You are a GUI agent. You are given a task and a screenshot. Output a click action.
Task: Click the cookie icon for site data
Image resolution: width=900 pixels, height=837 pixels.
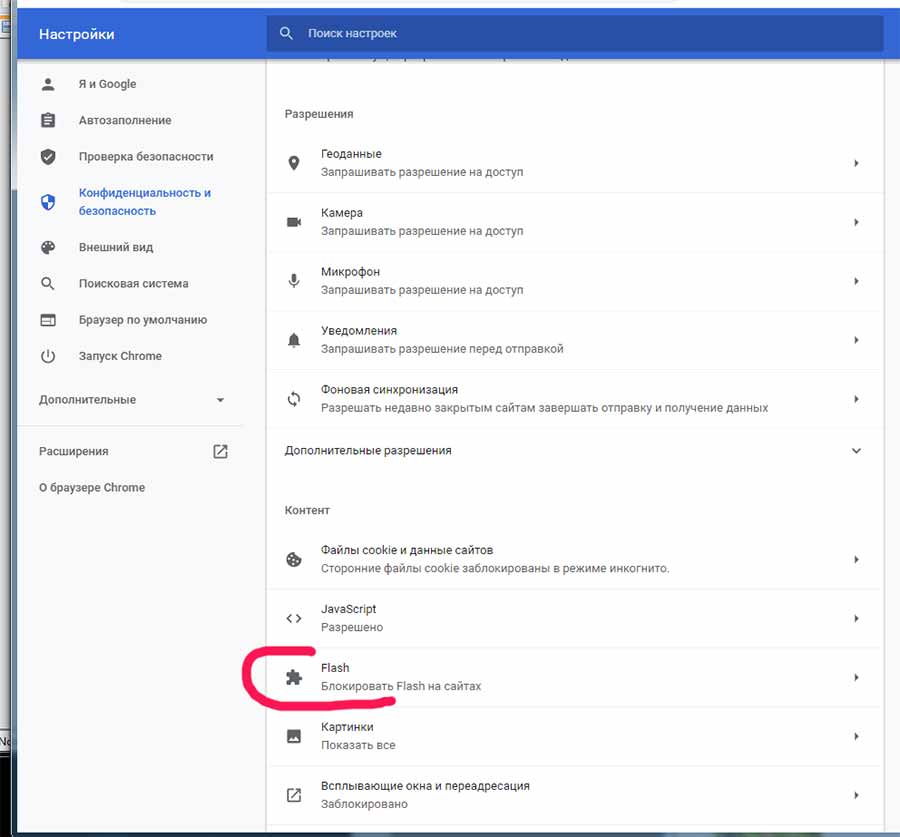click(x=294, y=559)
